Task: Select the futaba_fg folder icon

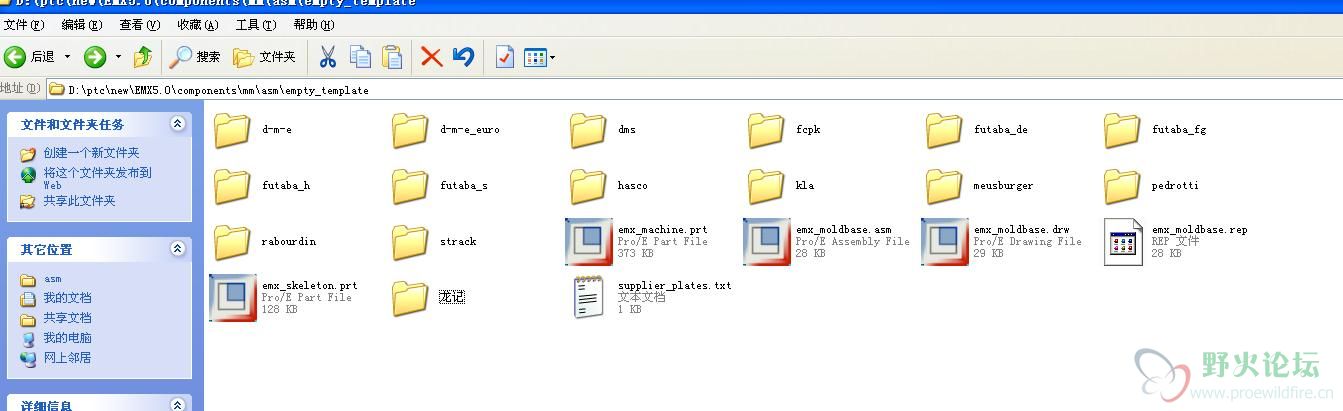Action: click(1122, 130)
